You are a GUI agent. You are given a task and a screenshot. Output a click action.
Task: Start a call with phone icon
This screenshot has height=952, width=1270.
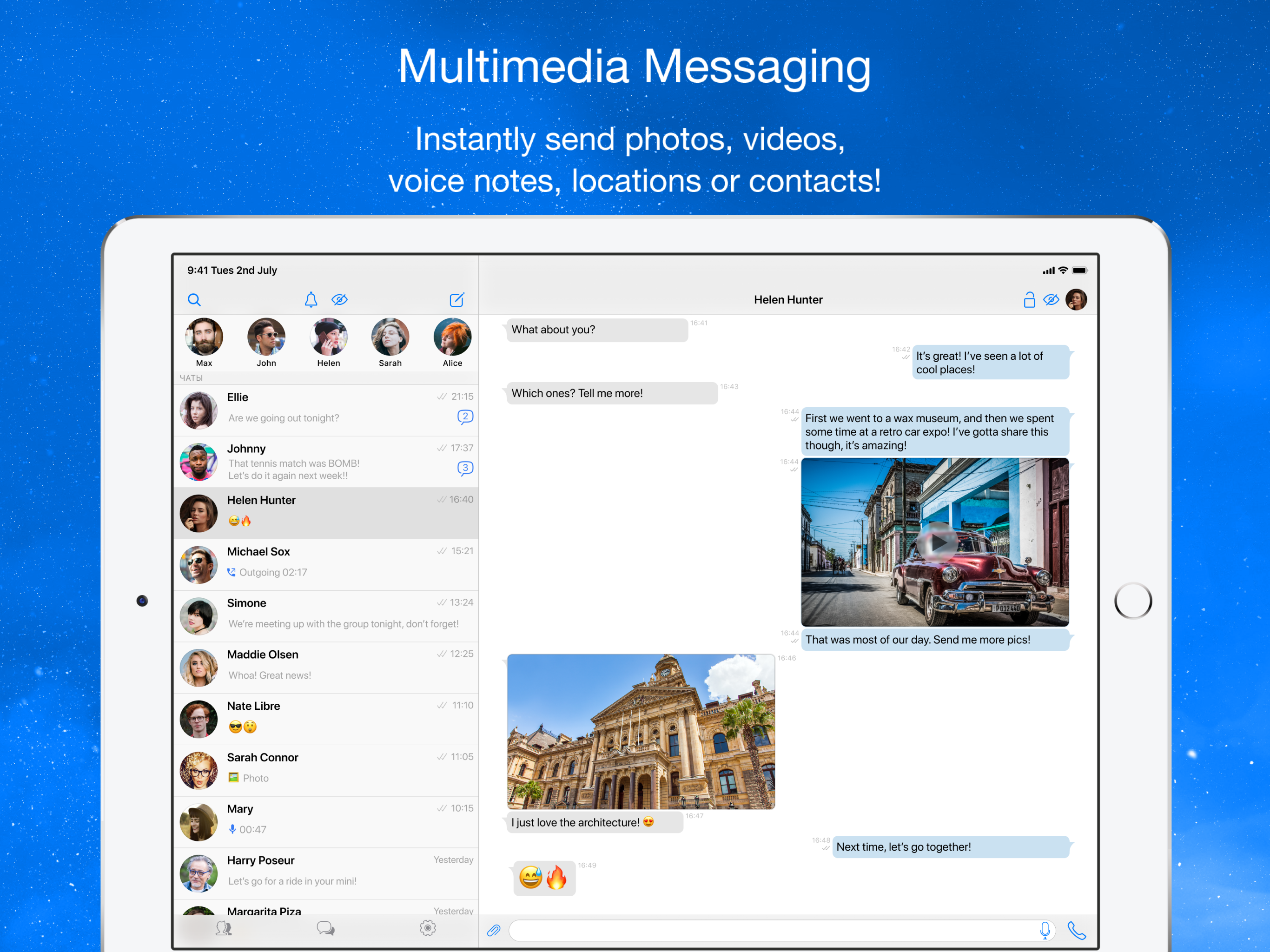pyautogui.click(x=1076, y=930)
